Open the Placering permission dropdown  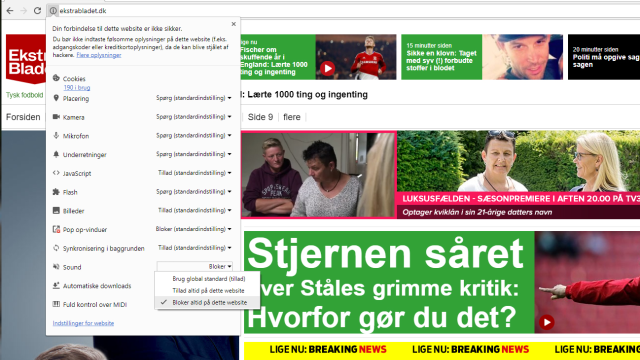point(193,98)
